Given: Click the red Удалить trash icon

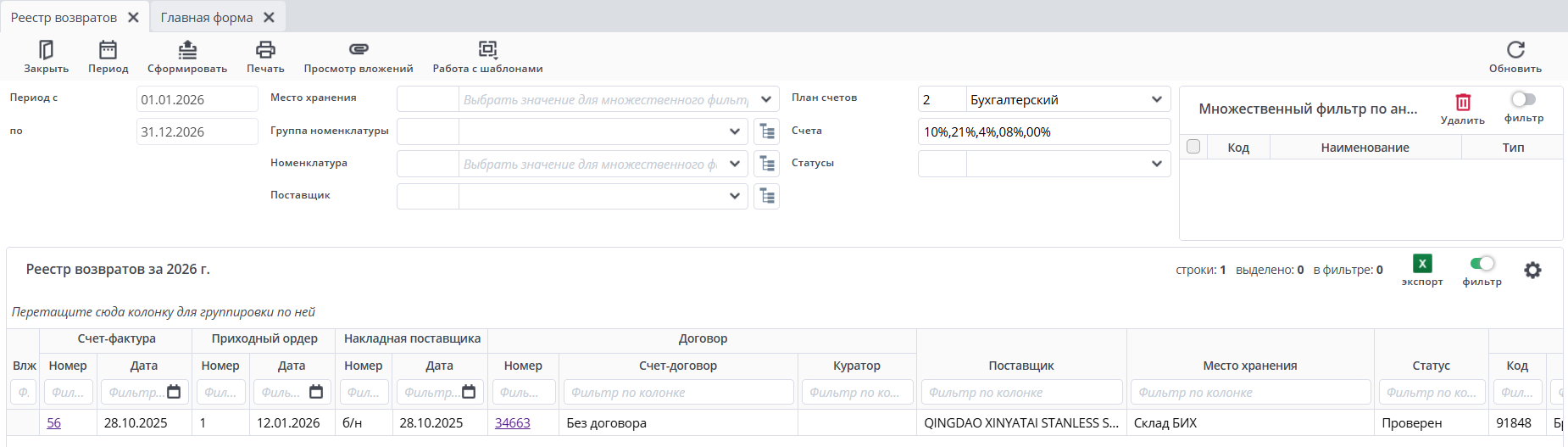Looking at the screenshot, I should click(x=1463, y=103).
